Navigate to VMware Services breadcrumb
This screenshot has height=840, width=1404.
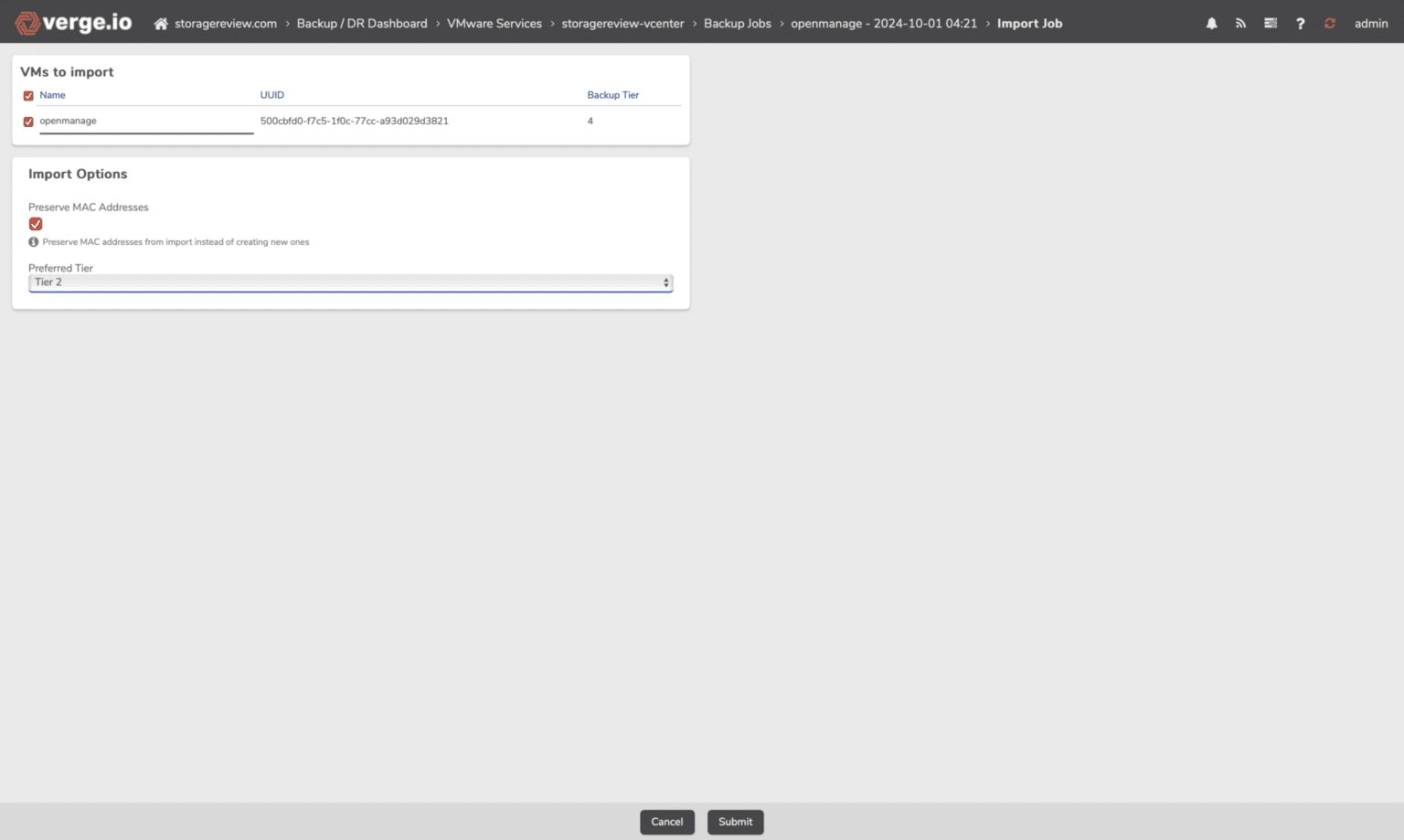494,24
